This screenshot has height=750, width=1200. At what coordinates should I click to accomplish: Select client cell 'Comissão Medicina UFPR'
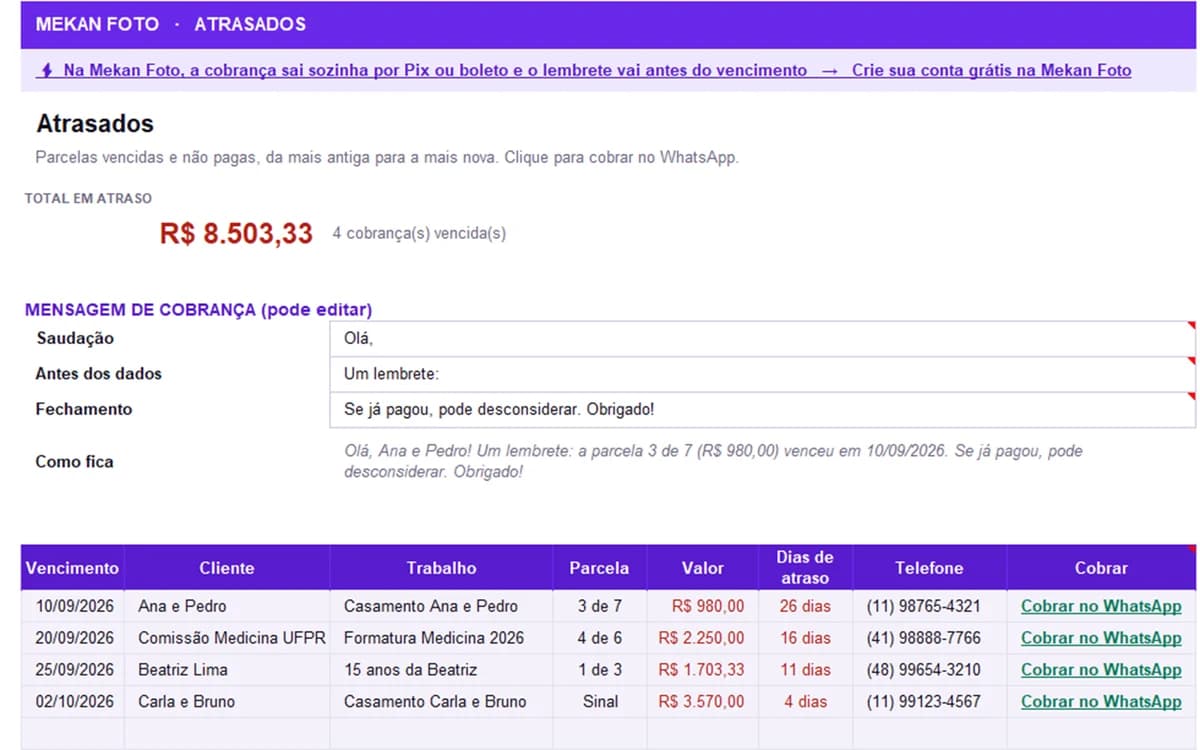click(x=227, y=638)
